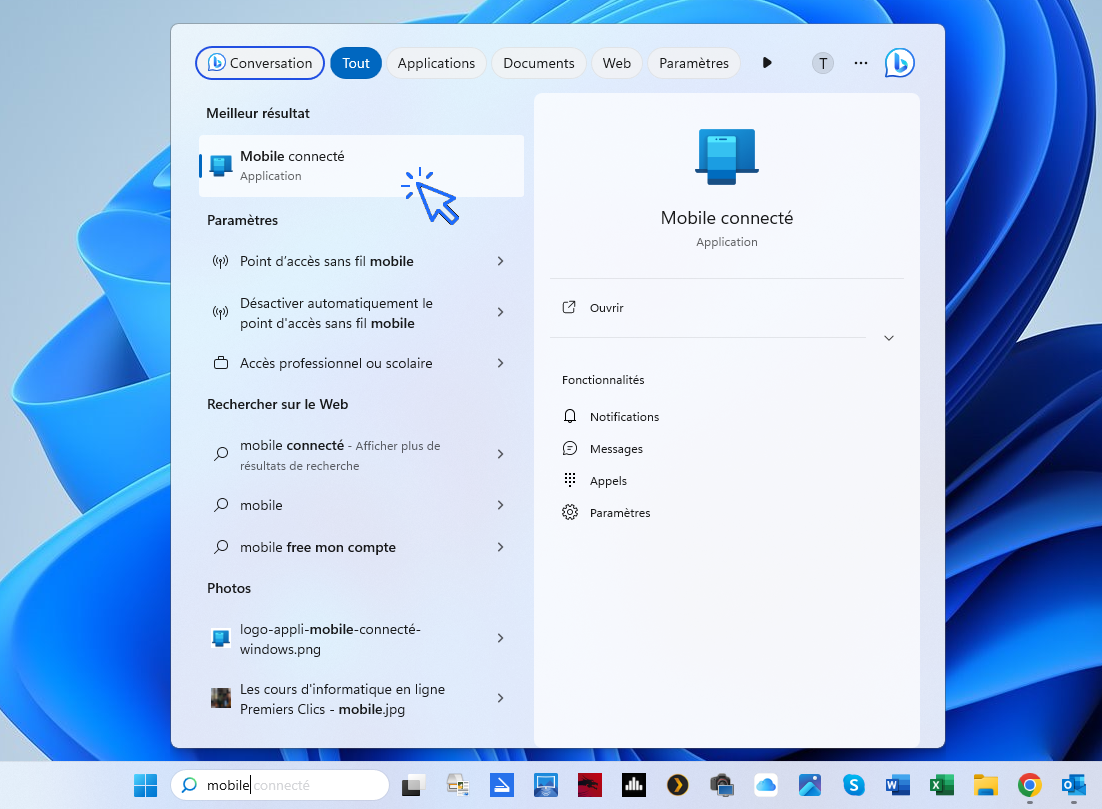Expand chevron for logo-appli-mobile-connecté-windows.png

click(500, 638)
